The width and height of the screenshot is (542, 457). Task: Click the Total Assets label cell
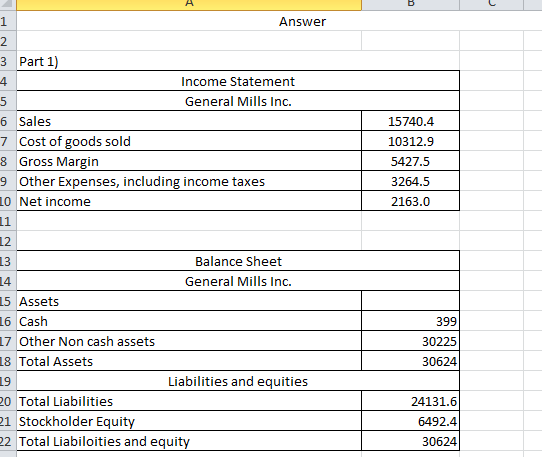click(189, 361)
